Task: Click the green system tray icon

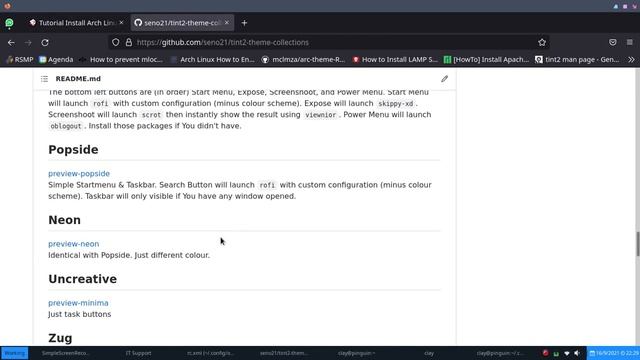Action: tap(556, 353)
